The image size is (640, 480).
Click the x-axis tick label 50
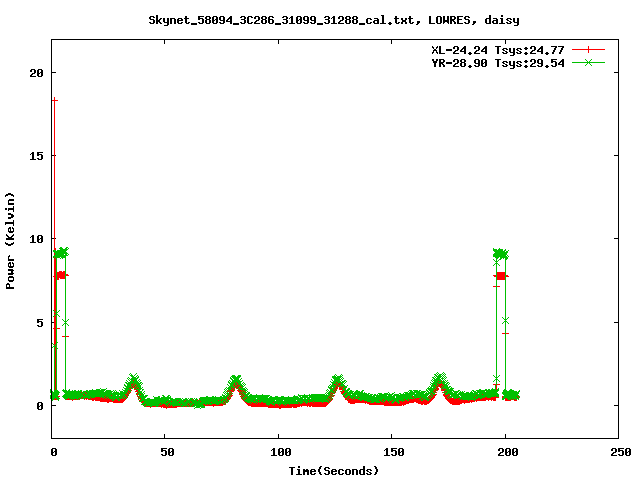pyautogui.click(x=166, y=452)
